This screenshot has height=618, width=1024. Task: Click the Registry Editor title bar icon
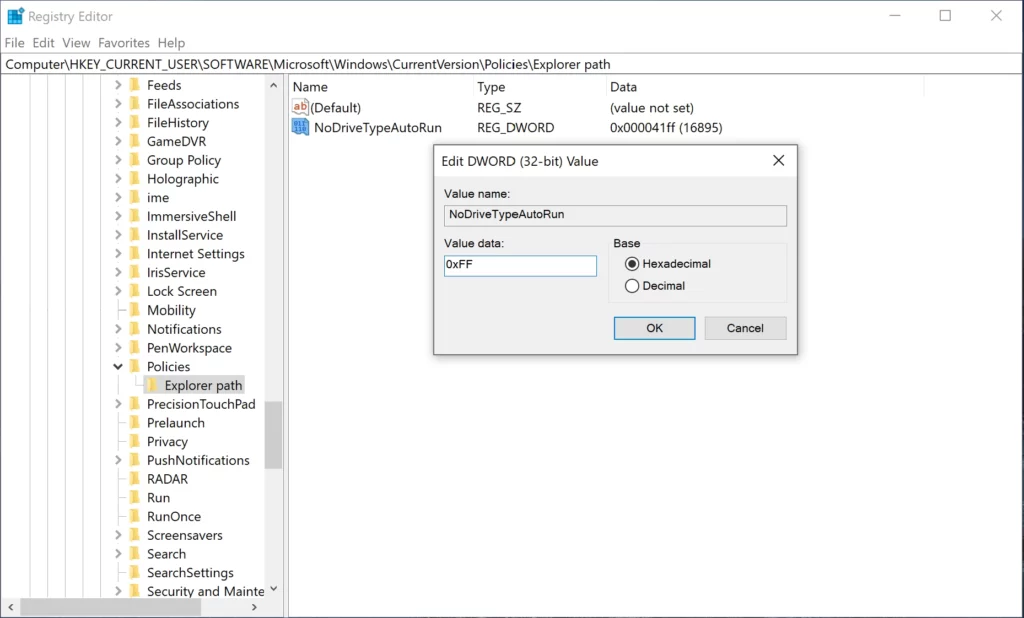14,15
